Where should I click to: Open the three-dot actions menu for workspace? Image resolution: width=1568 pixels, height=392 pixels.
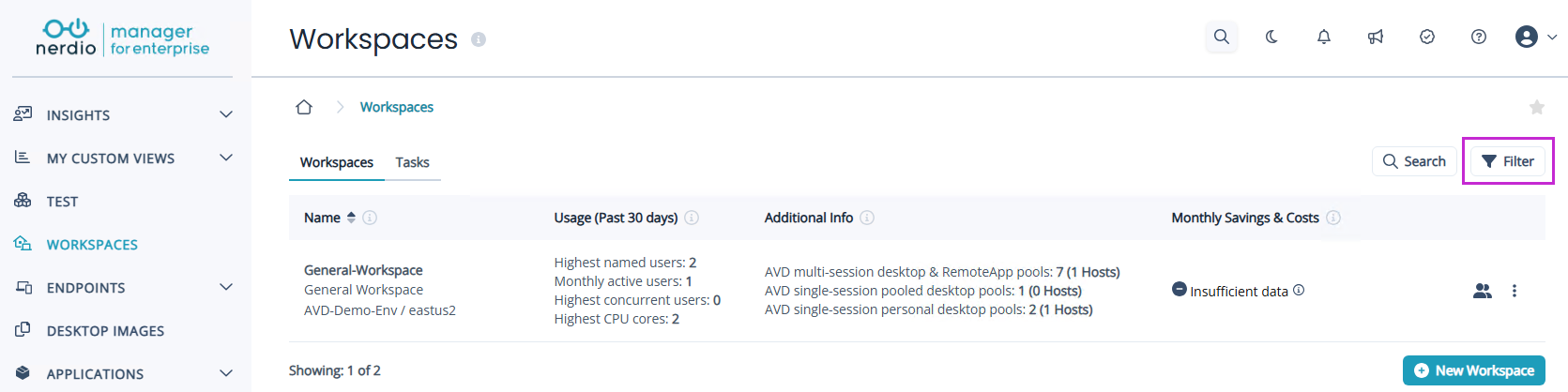tap(1514, 291)
